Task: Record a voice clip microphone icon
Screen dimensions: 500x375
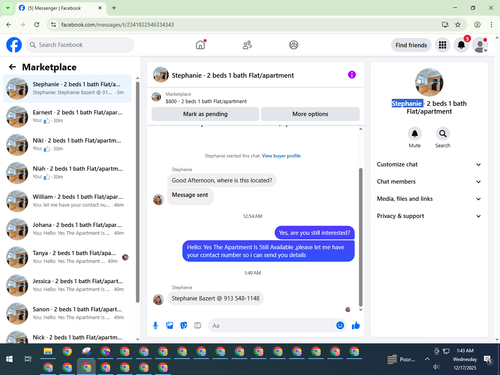Action: tap(155, 325)
